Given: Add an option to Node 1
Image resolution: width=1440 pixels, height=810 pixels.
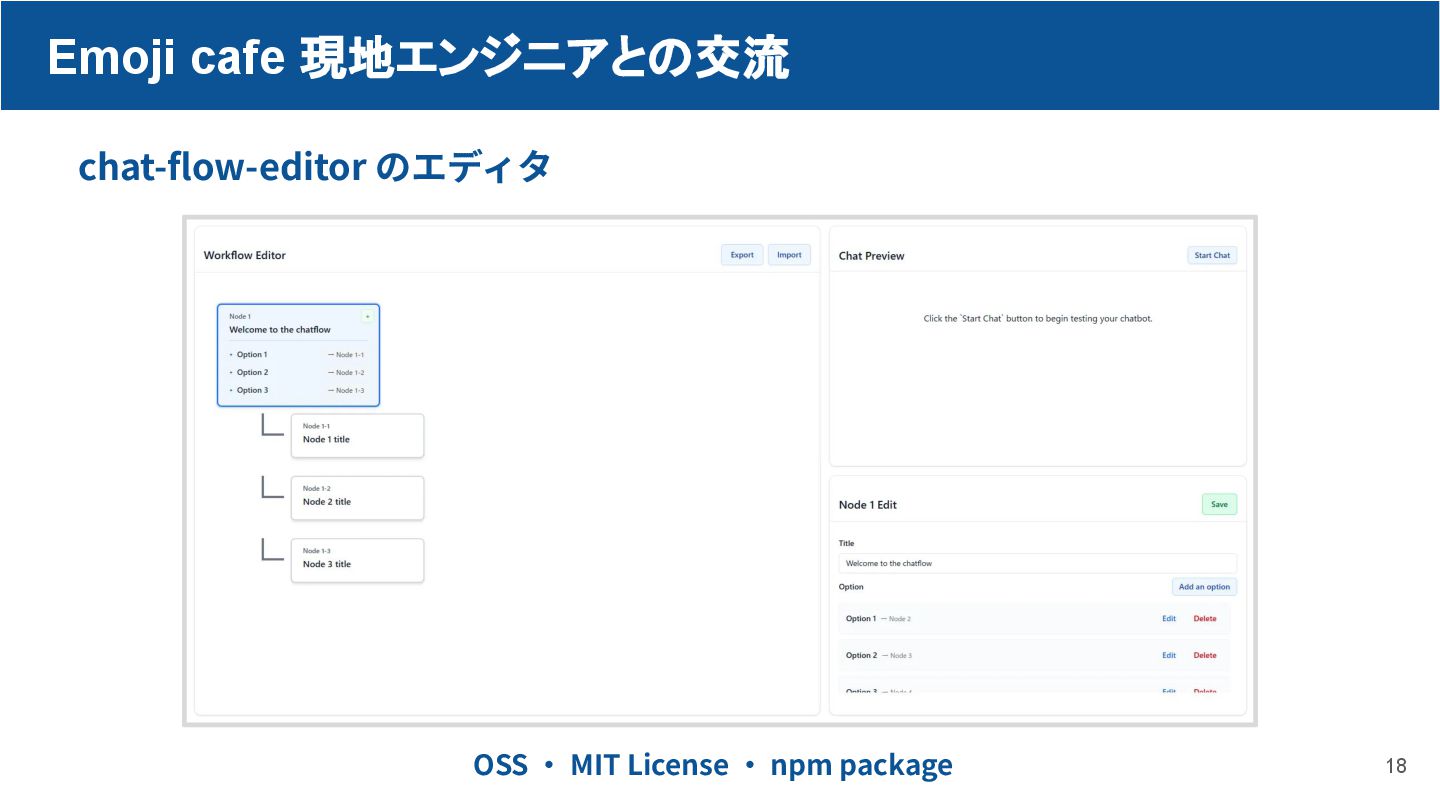Looking at the screenshot, I should pyautogui.click(x=1204, y=587).
